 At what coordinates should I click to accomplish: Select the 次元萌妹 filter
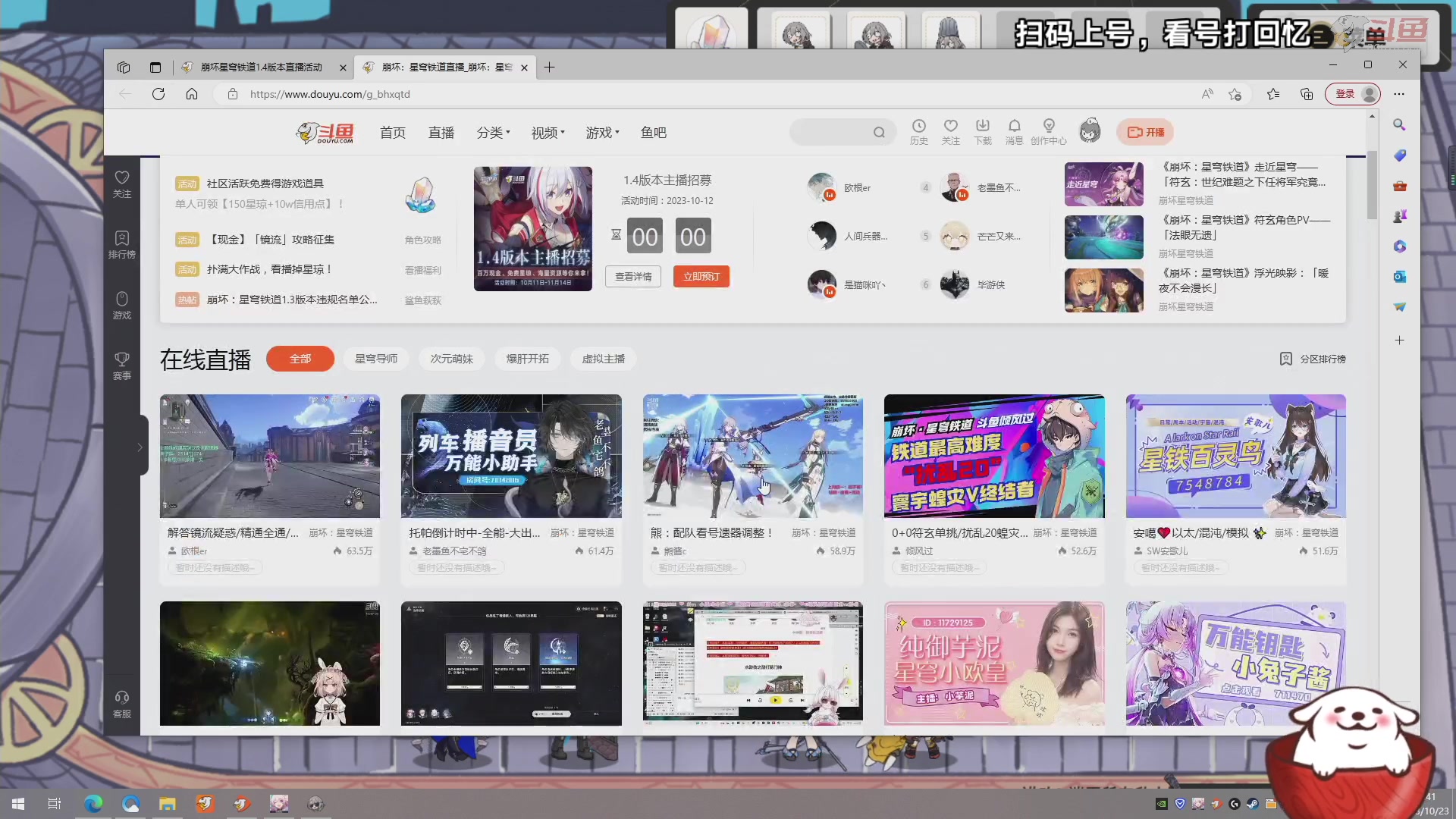[452, 359]
